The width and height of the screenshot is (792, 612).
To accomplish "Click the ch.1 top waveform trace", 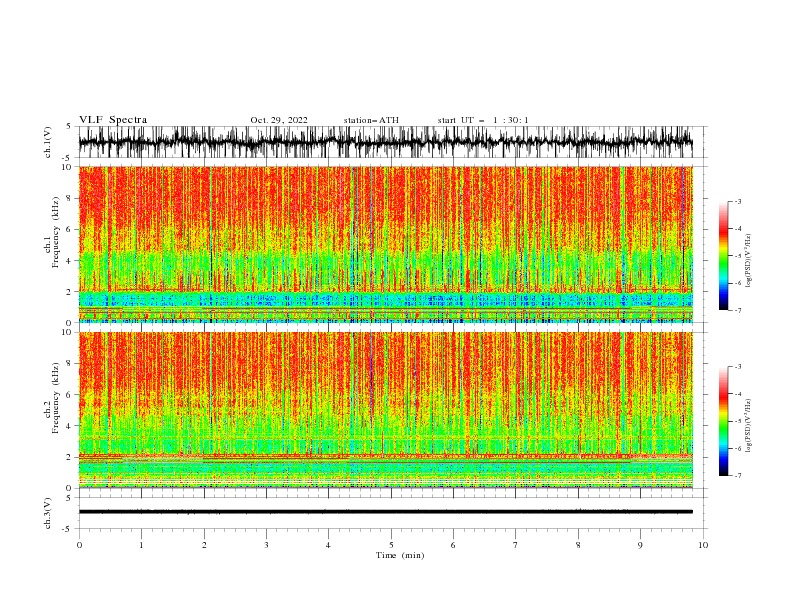I will [x=385, y=142].
